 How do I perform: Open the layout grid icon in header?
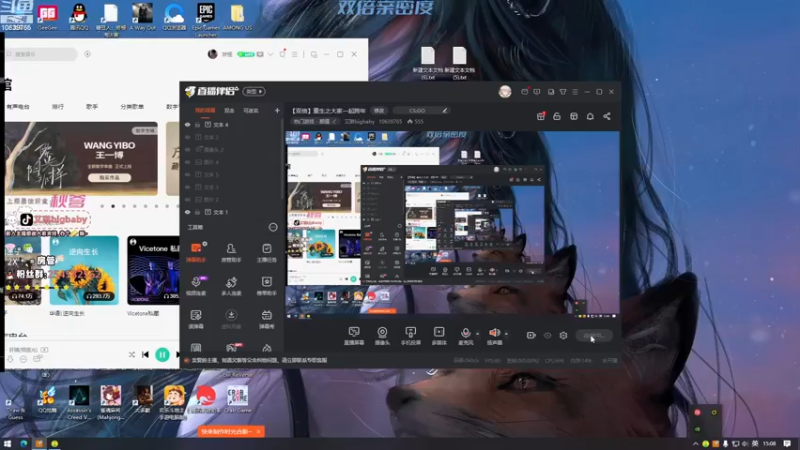coord(574,116)
